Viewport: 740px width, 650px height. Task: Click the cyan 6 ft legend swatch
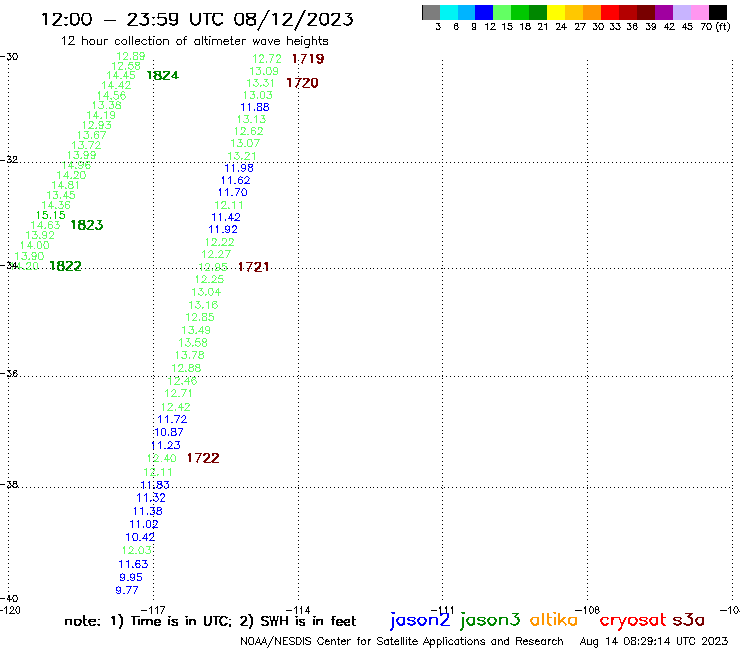pyautogui.click(x=449, y=13)
